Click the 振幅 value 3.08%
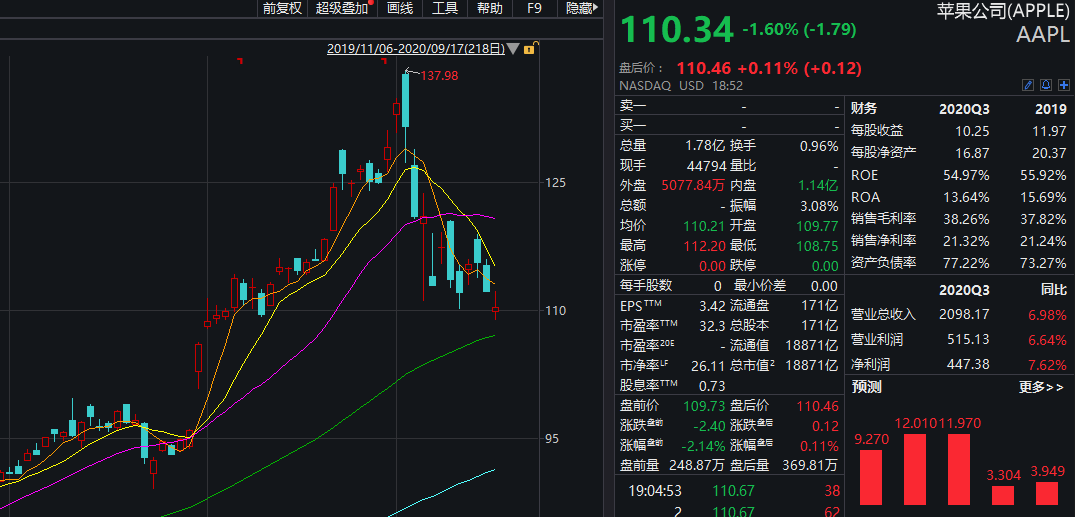The height and width of the screenshot is (517, 1075). [x=819, y=206]
